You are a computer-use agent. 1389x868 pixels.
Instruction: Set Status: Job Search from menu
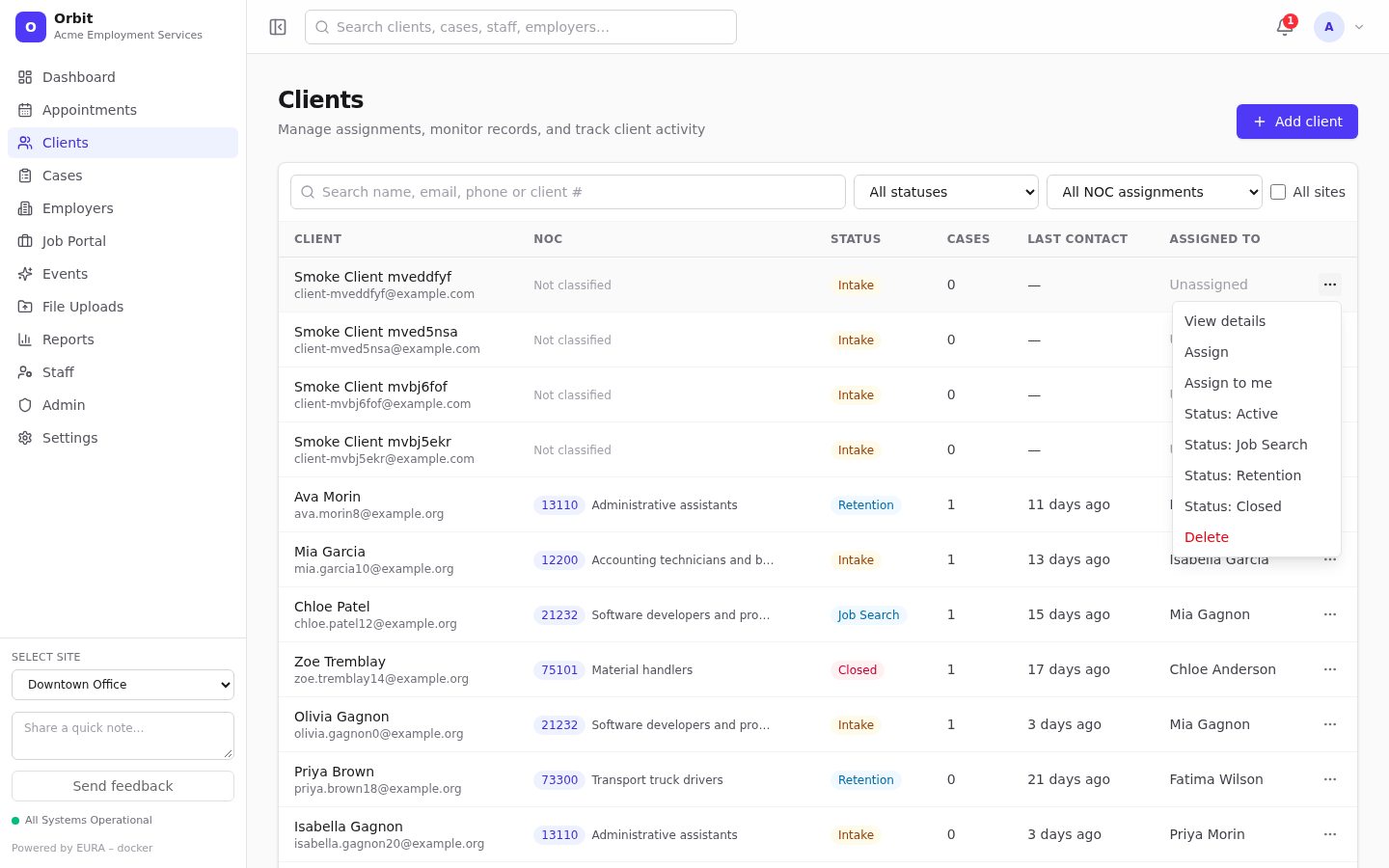pyautogui.click(x=1257, y=445)
